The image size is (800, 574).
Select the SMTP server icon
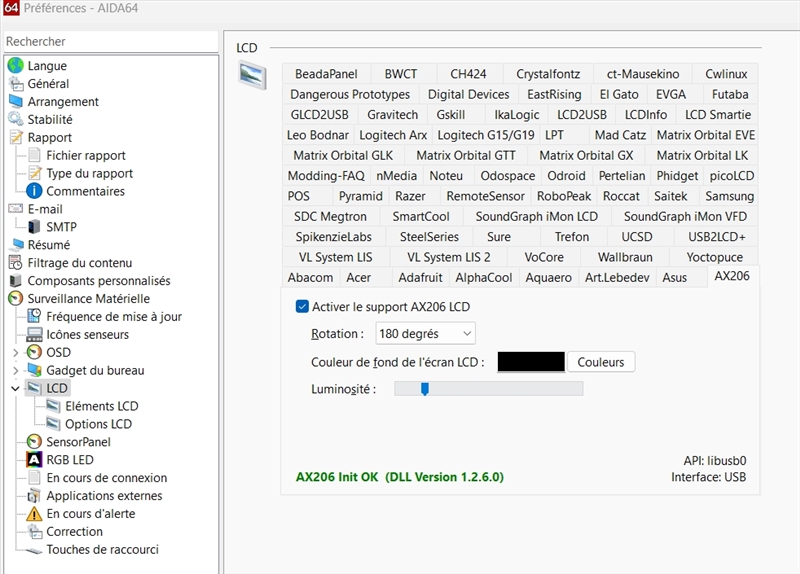click(x=34, y=227)
